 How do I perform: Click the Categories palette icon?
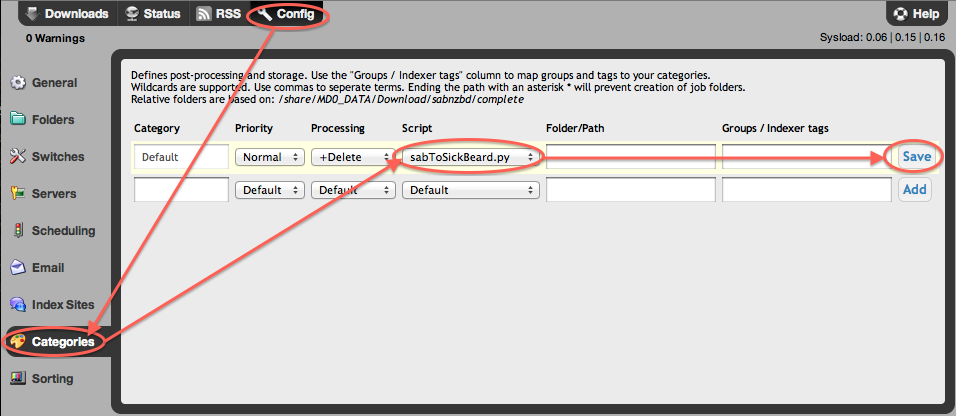19,342
